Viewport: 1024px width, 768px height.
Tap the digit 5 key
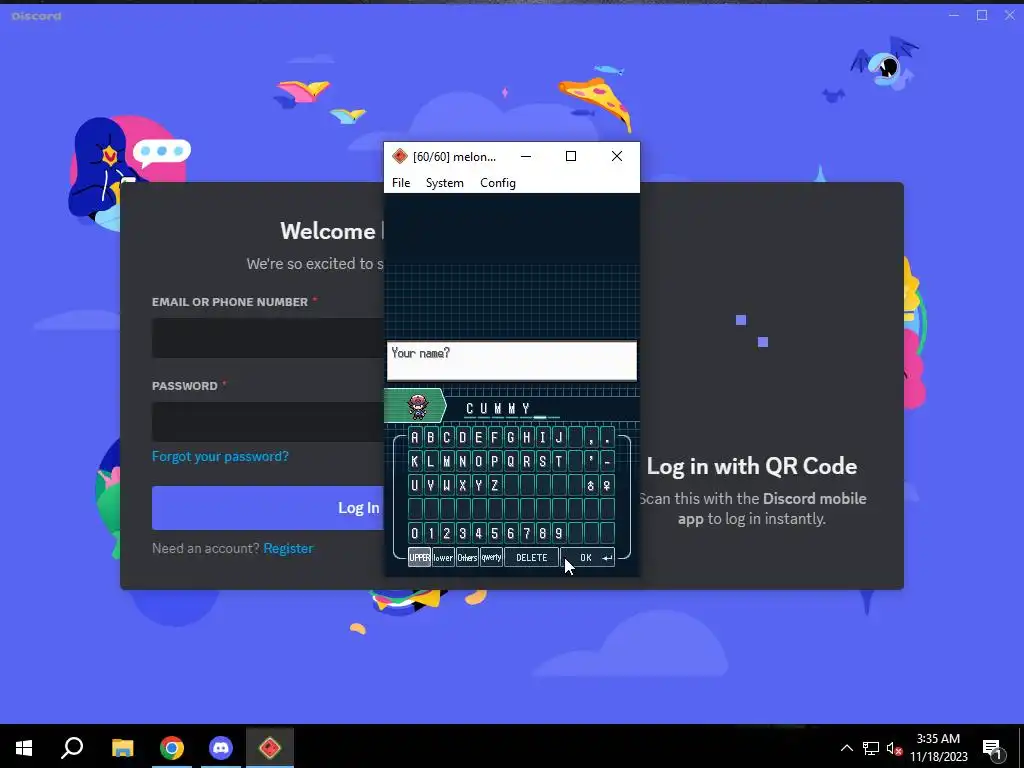point(494,533)
